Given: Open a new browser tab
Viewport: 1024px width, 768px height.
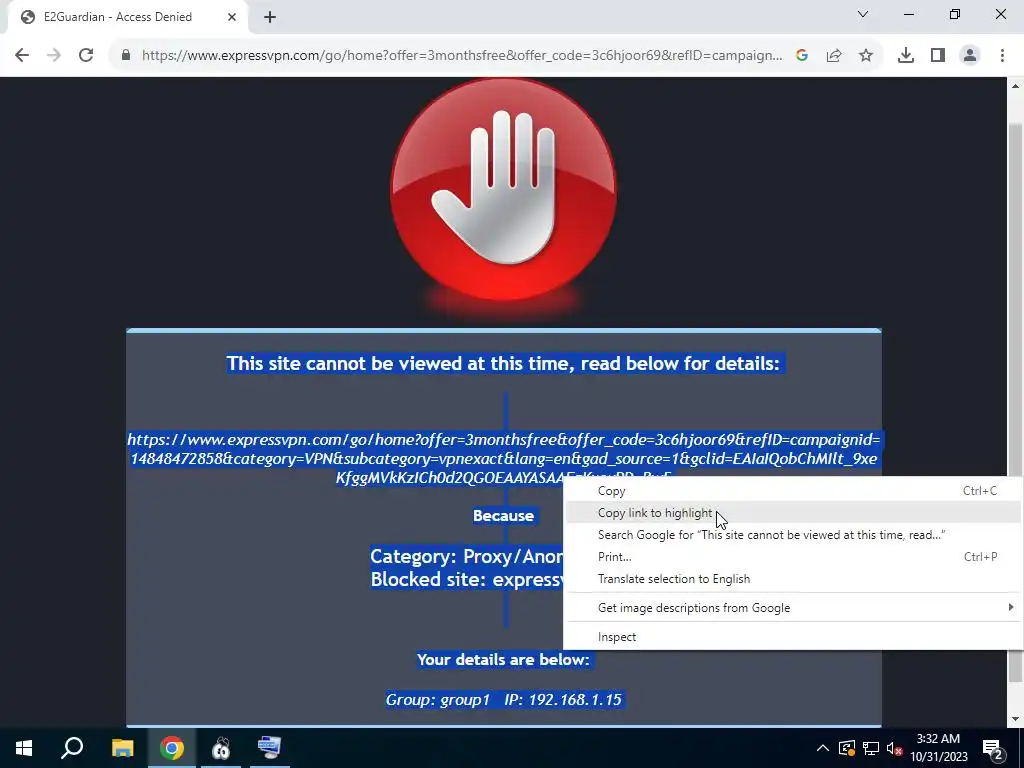Looking at the screenshot, I should click(x=270, y=17).
